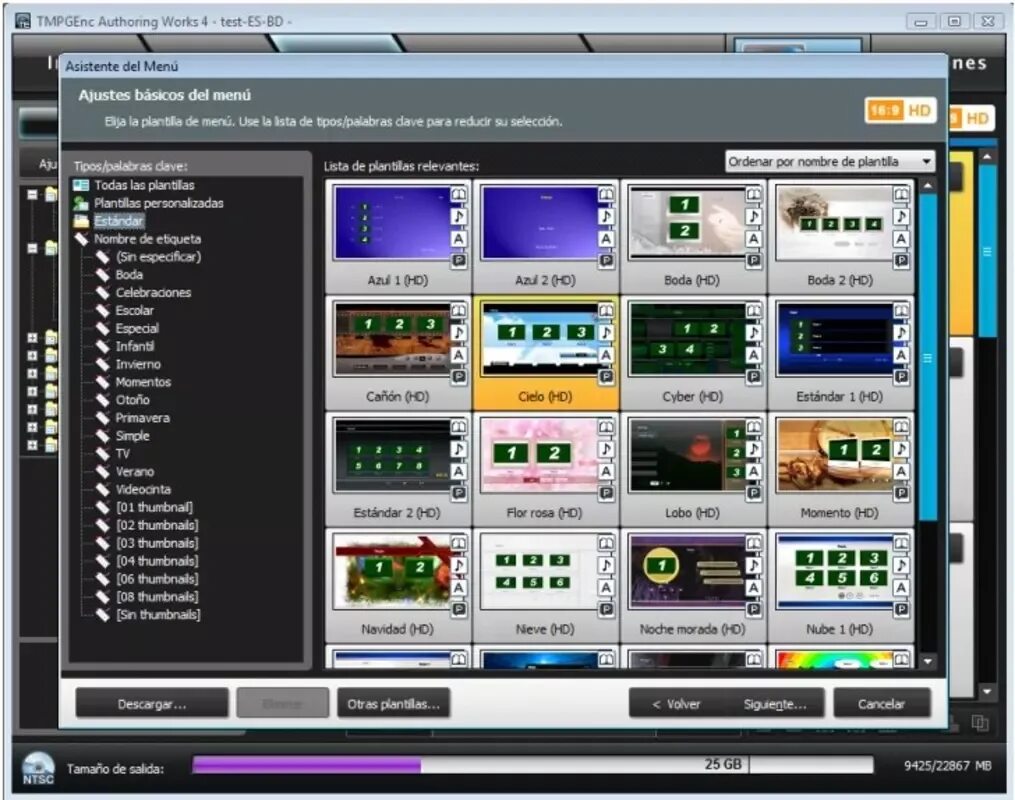Click scrollbar down arrow in background window
Image resolution: width=1015 pixels, height=800 pixels.
[x=987, y=692]
